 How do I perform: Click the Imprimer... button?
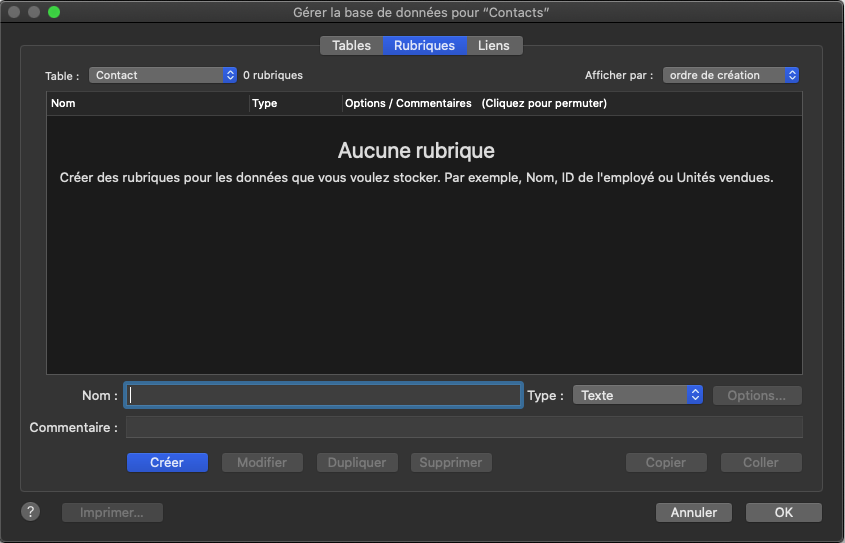click(x=113, y=512)
